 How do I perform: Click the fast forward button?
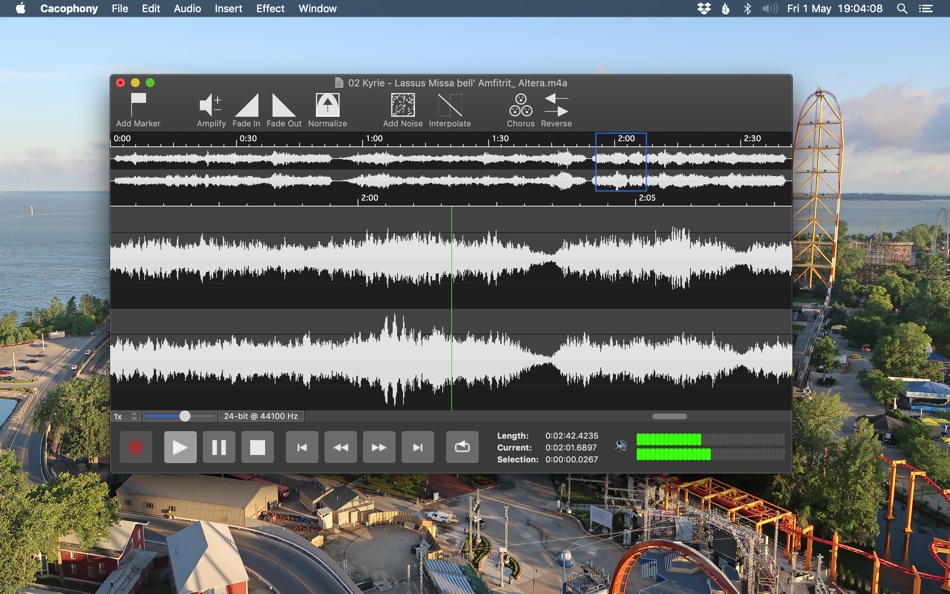click(379, 447)
